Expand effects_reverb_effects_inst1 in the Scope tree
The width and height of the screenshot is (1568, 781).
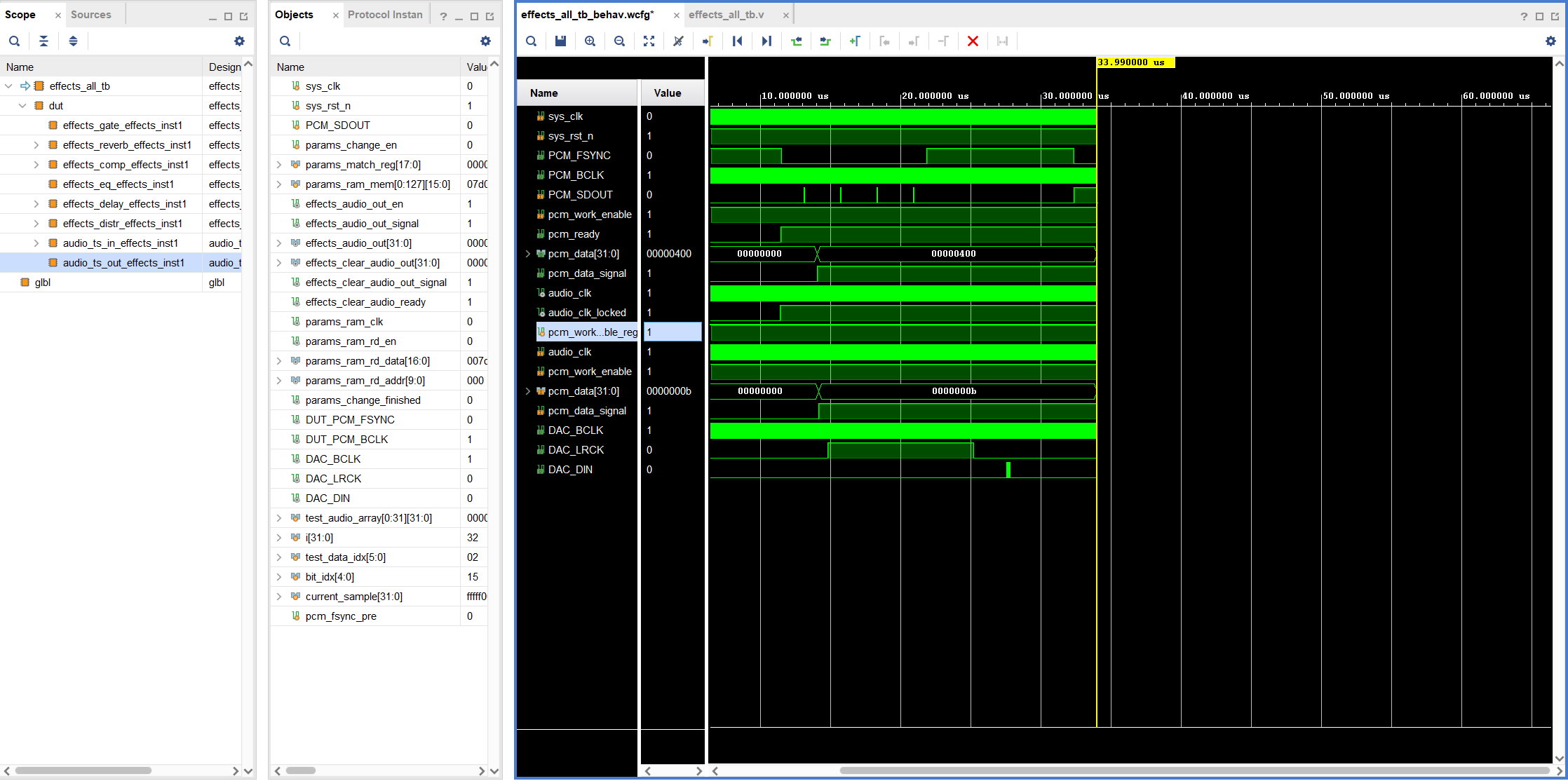[36, 145]
